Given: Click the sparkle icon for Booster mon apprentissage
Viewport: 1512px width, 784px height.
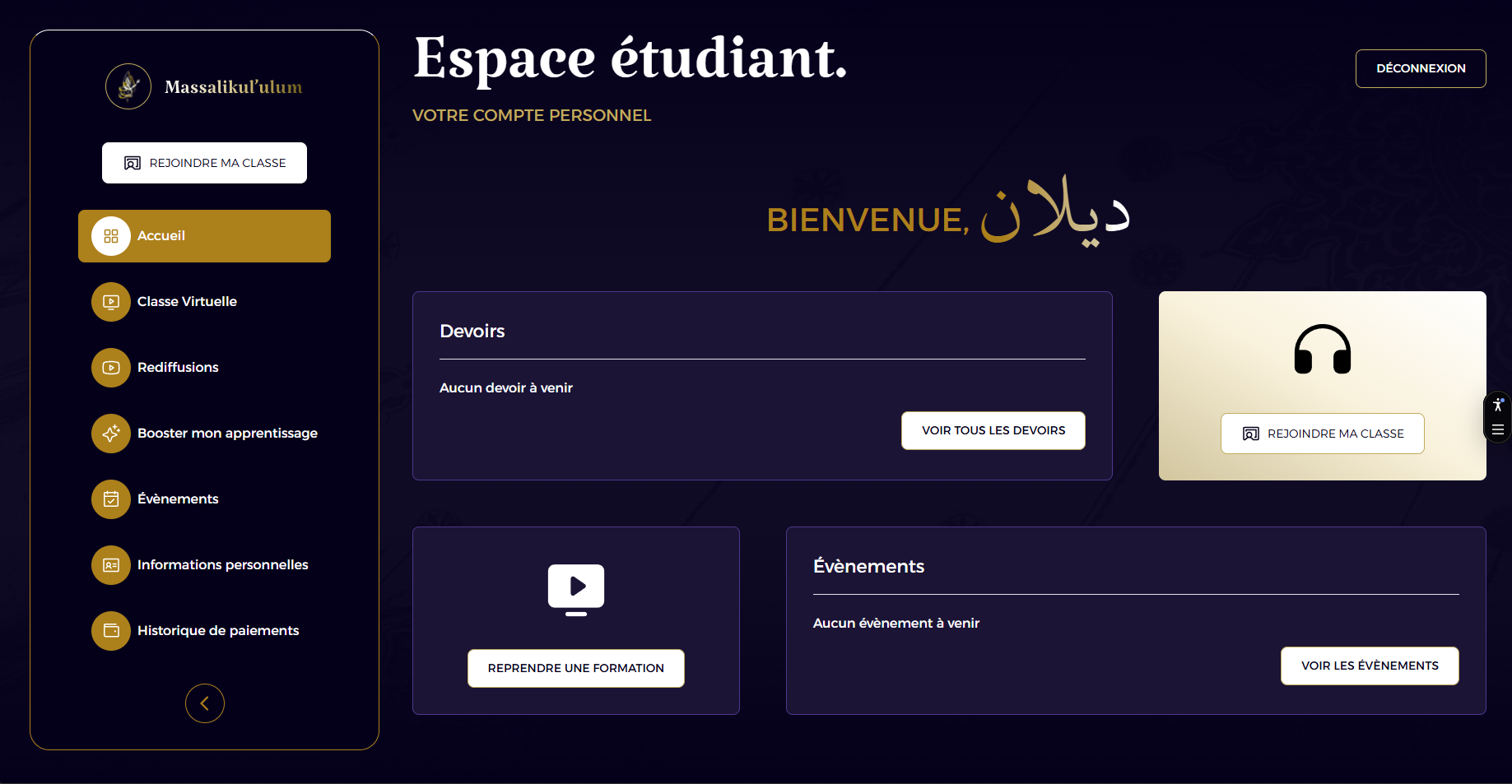Looking at the screenshot, I should 110,434.
